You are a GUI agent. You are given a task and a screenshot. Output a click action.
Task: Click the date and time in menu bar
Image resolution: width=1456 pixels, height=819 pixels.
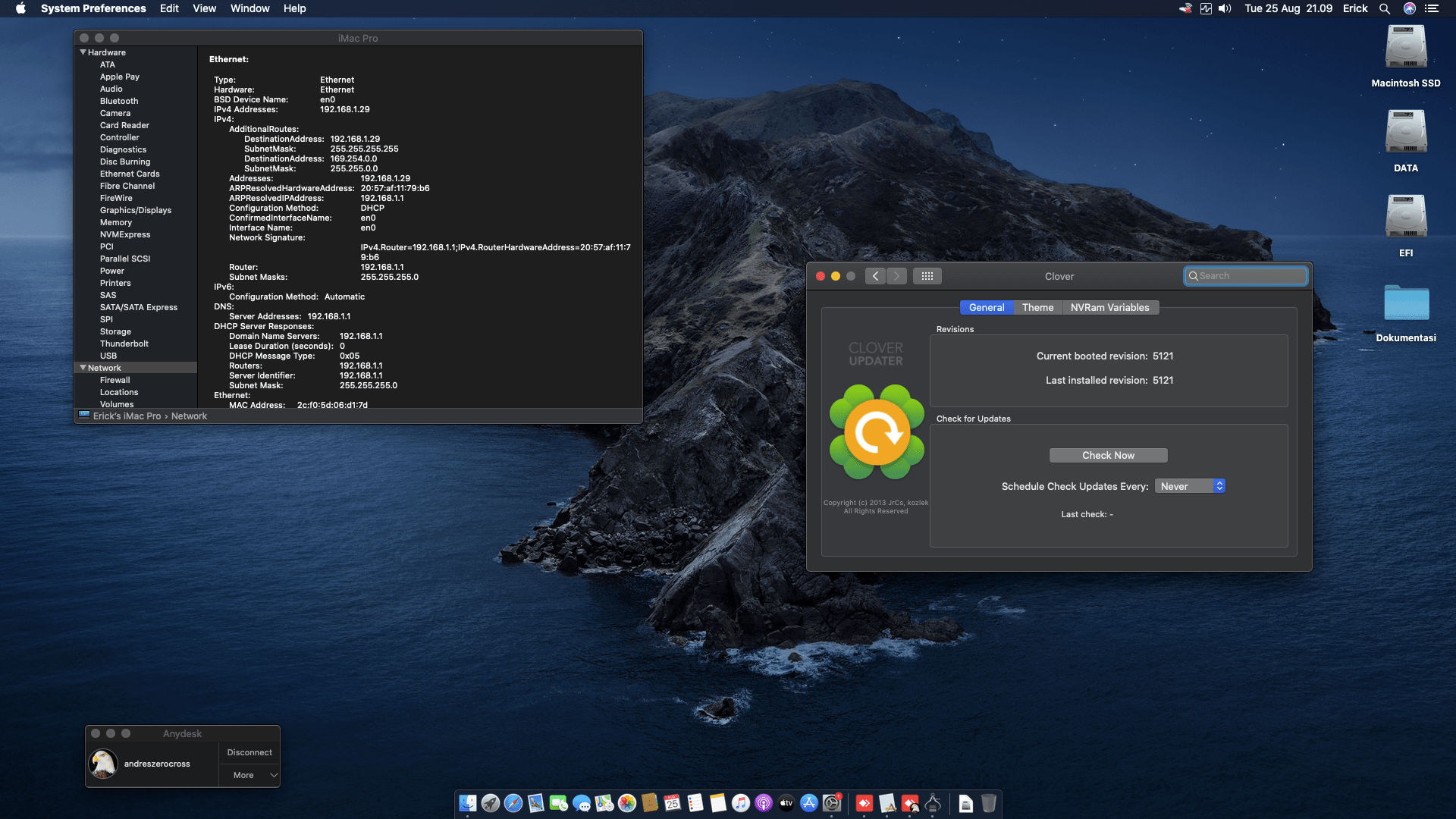[x=1288, y=8]
